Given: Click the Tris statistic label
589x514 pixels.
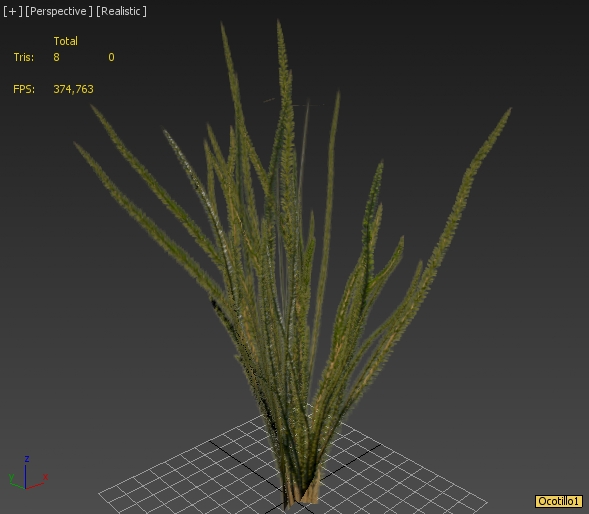Looking at the screenshot, I should click(x=24, y=57).
